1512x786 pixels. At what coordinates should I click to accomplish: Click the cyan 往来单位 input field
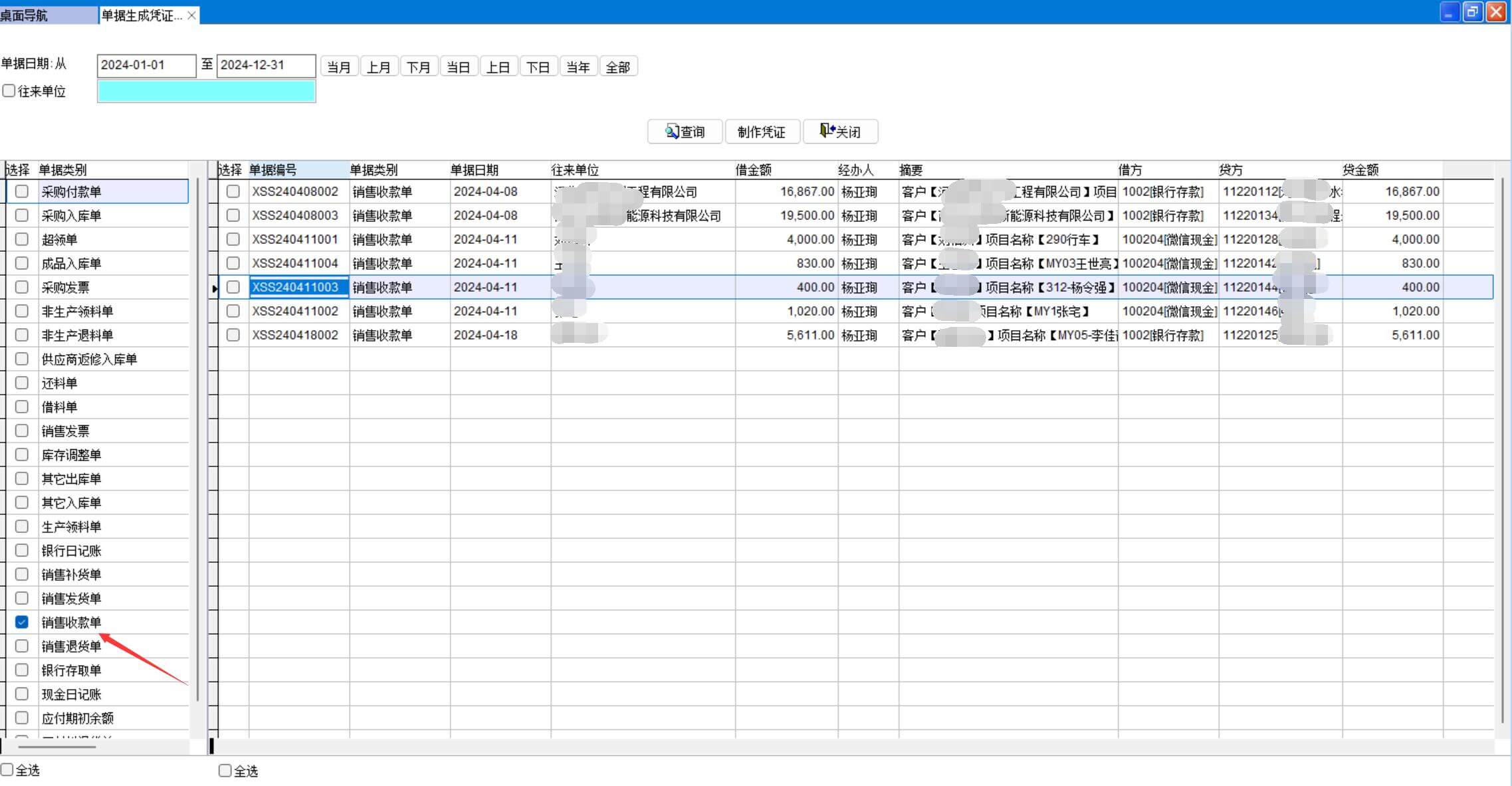[206, 91]
